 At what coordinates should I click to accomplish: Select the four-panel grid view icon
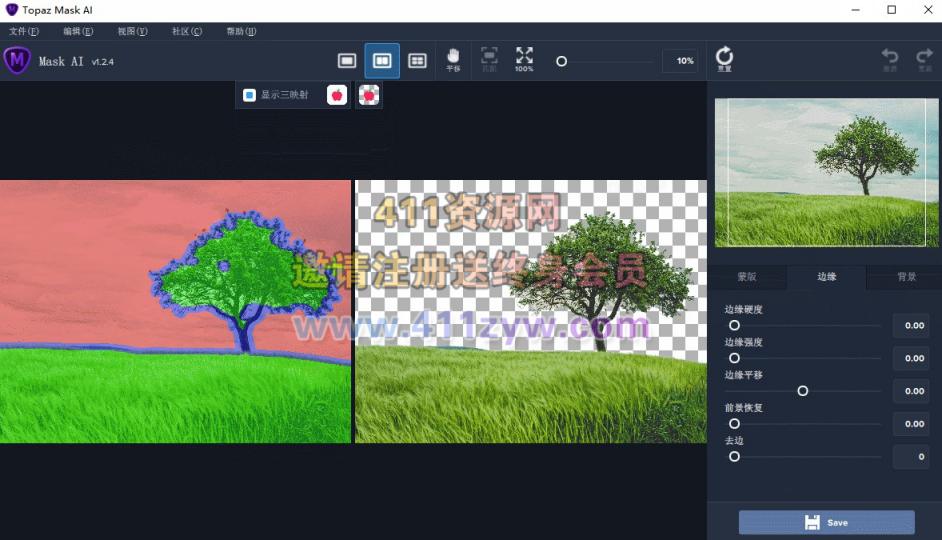(417, 61)
